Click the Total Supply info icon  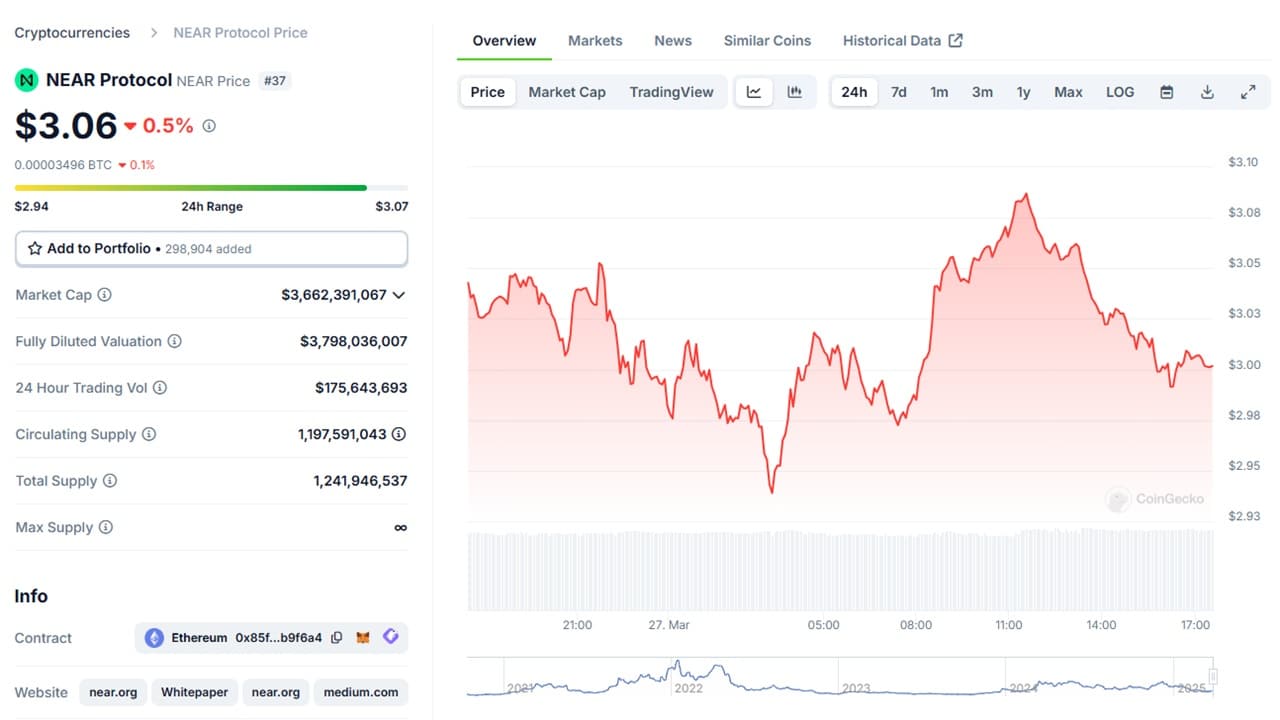110,481
